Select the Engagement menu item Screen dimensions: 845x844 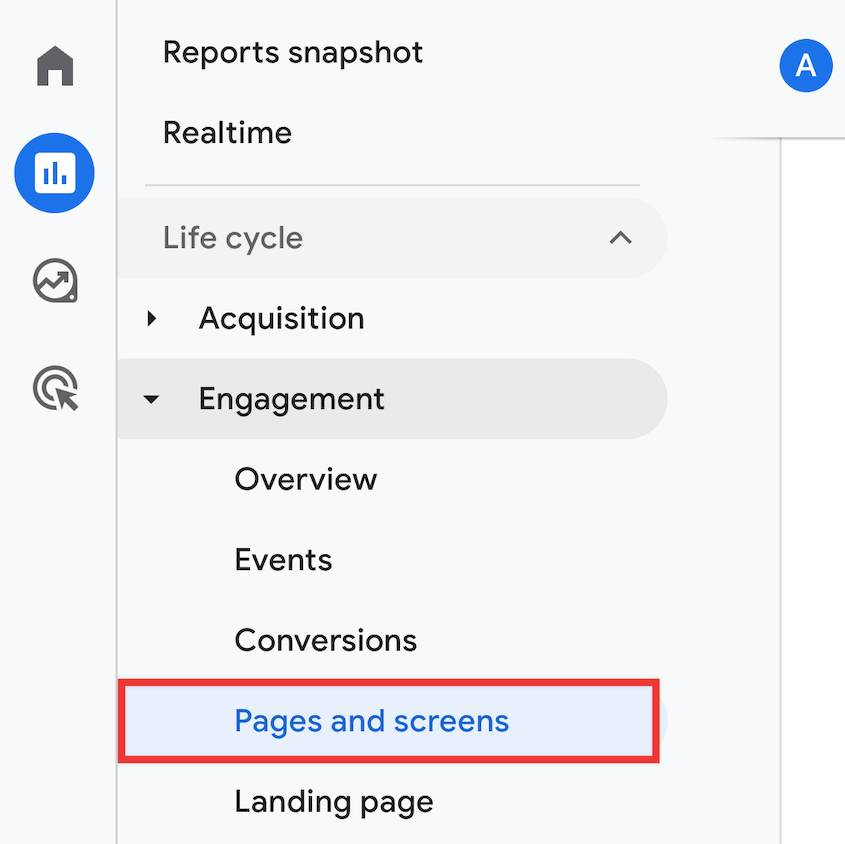[392, 399]
